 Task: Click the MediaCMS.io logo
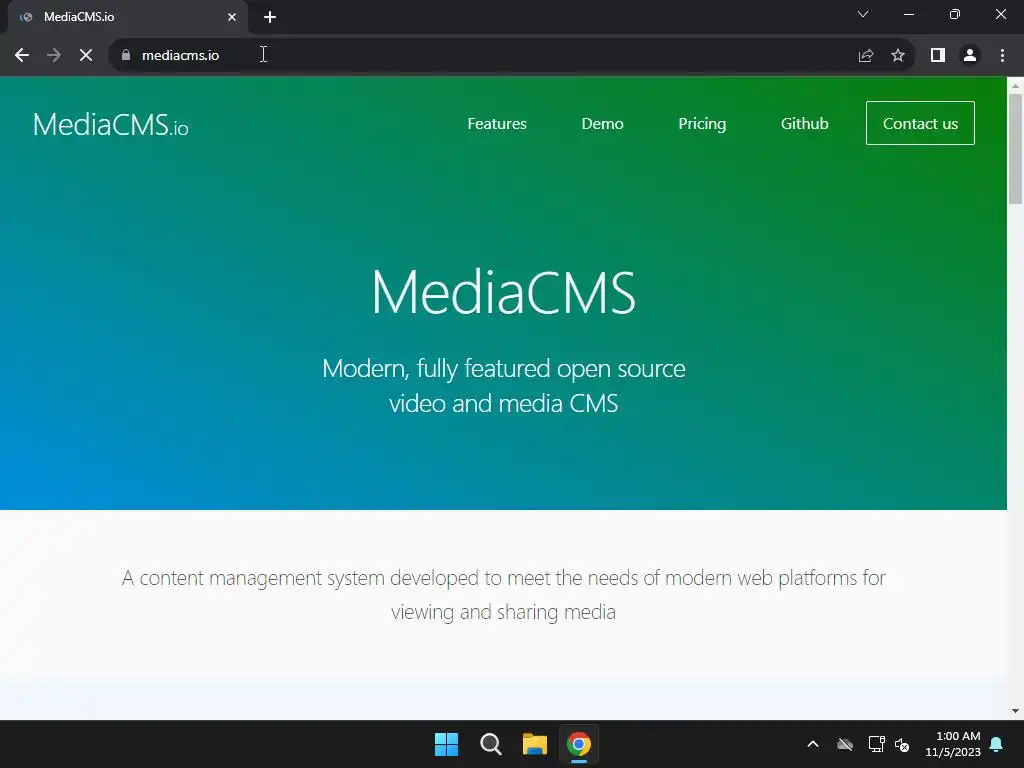[x=111, y=124]
